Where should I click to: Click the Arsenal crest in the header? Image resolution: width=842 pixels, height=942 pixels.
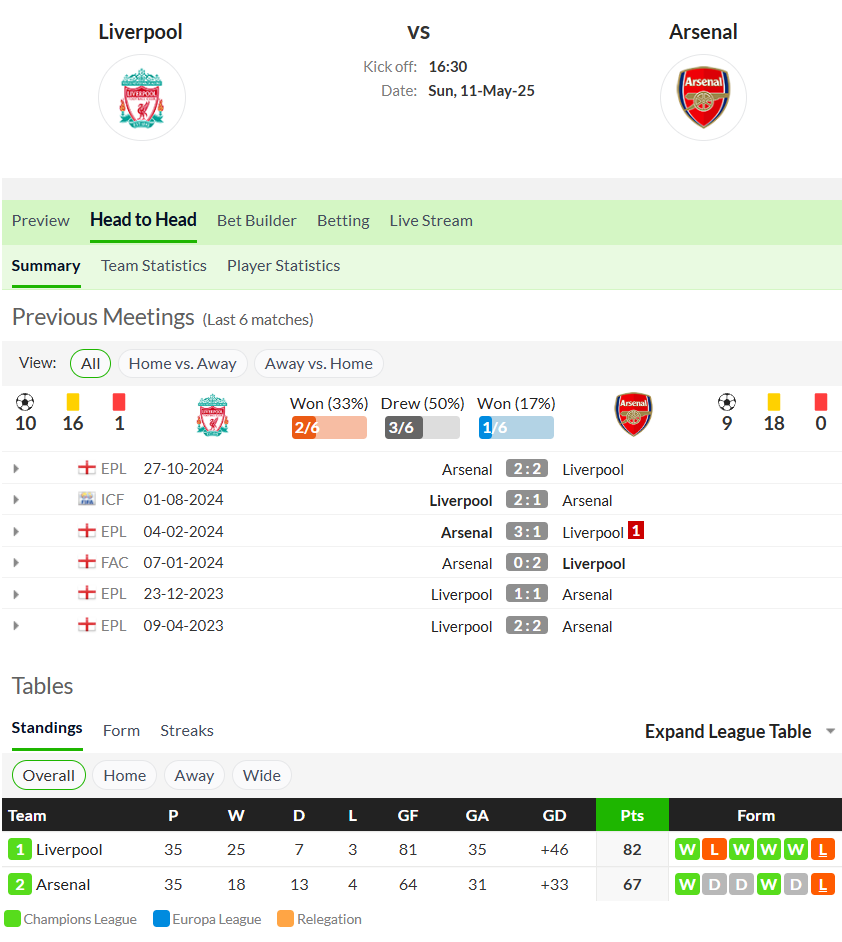[703, 97]
